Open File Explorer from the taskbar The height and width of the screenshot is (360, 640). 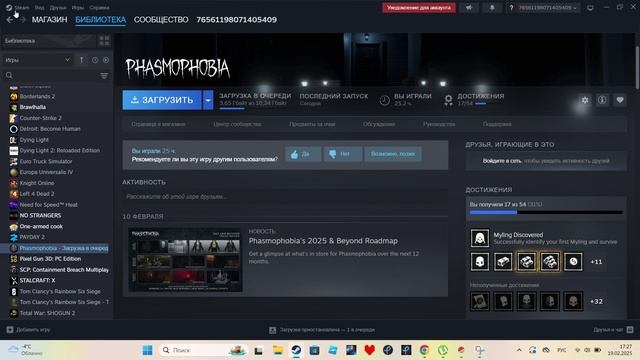[278, 350]
